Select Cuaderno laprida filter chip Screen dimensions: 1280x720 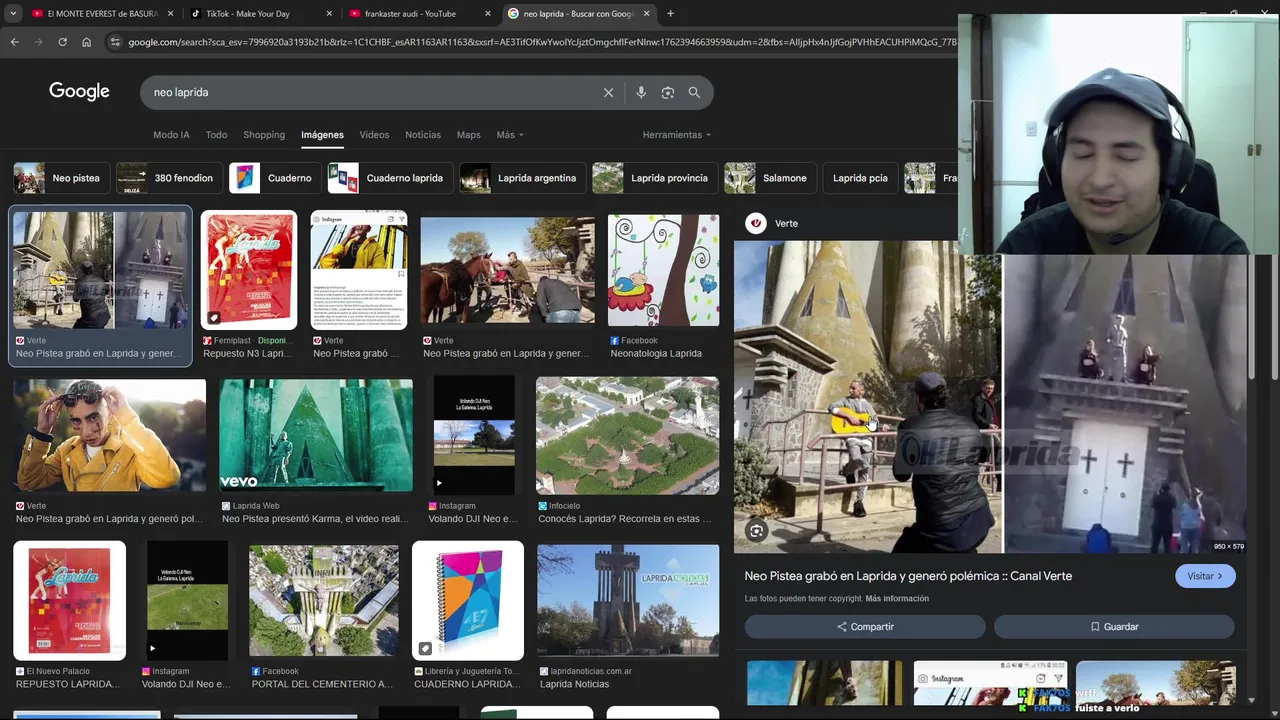(389, 178)
